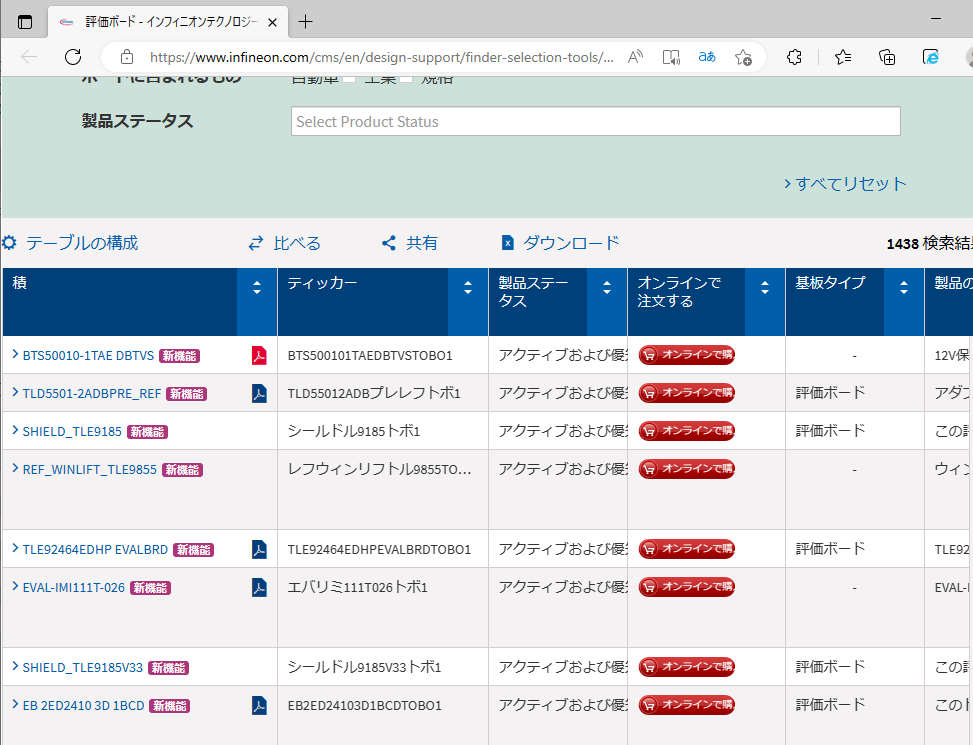Open PDF for TLD5501-2ADBPRE_REF

[x=259, y=393]
